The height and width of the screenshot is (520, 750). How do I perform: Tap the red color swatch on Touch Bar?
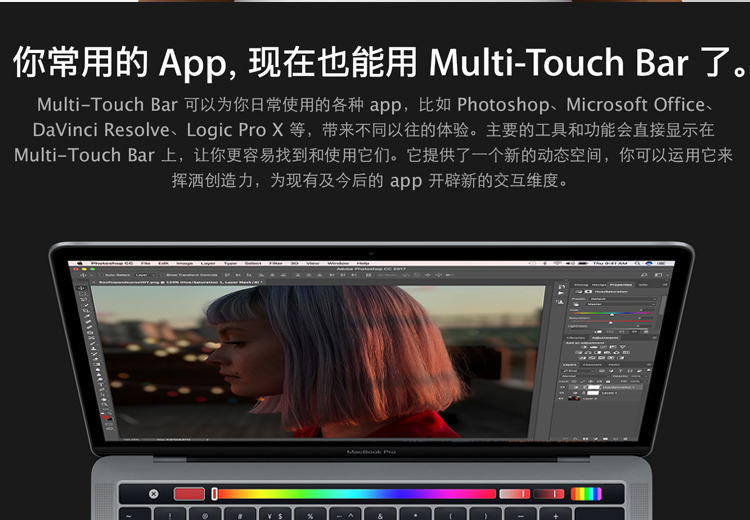(x=189, y=494)
